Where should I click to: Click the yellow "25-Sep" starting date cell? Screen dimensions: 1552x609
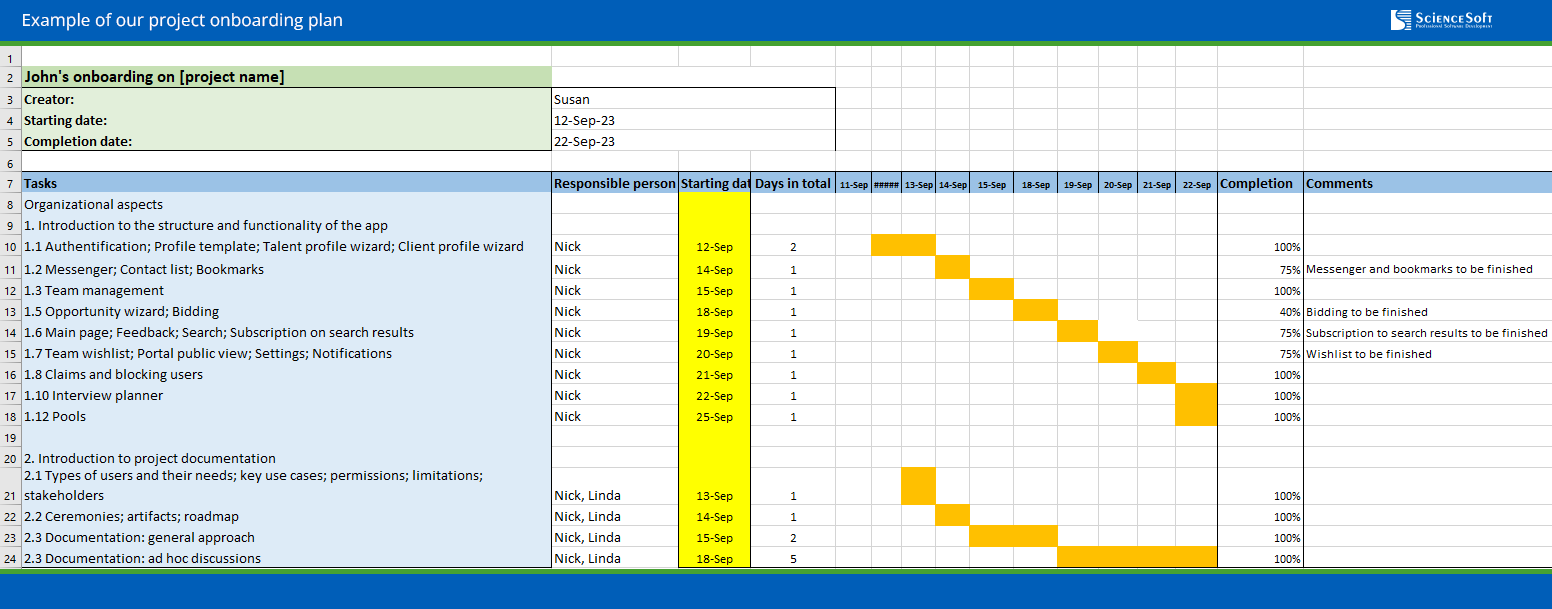pos(714,416)
